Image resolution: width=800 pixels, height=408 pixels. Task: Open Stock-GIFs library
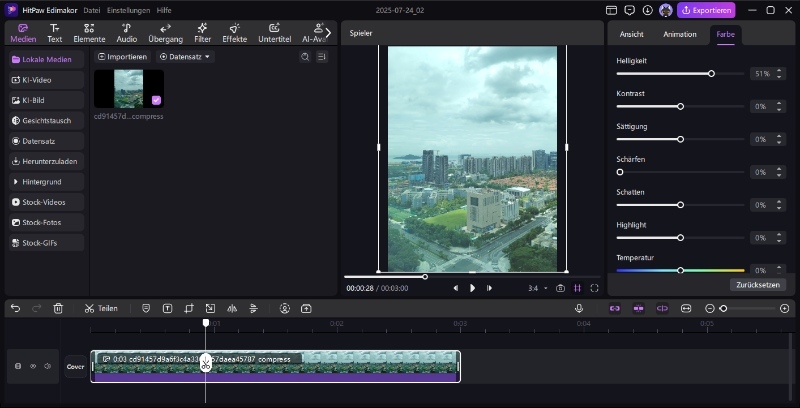pyautogui.click(x=46, y=243)
